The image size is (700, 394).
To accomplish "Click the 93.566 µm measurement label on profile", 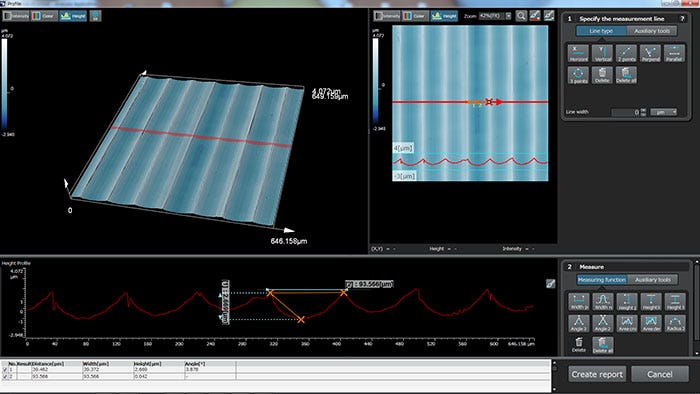I will (369, 284).
